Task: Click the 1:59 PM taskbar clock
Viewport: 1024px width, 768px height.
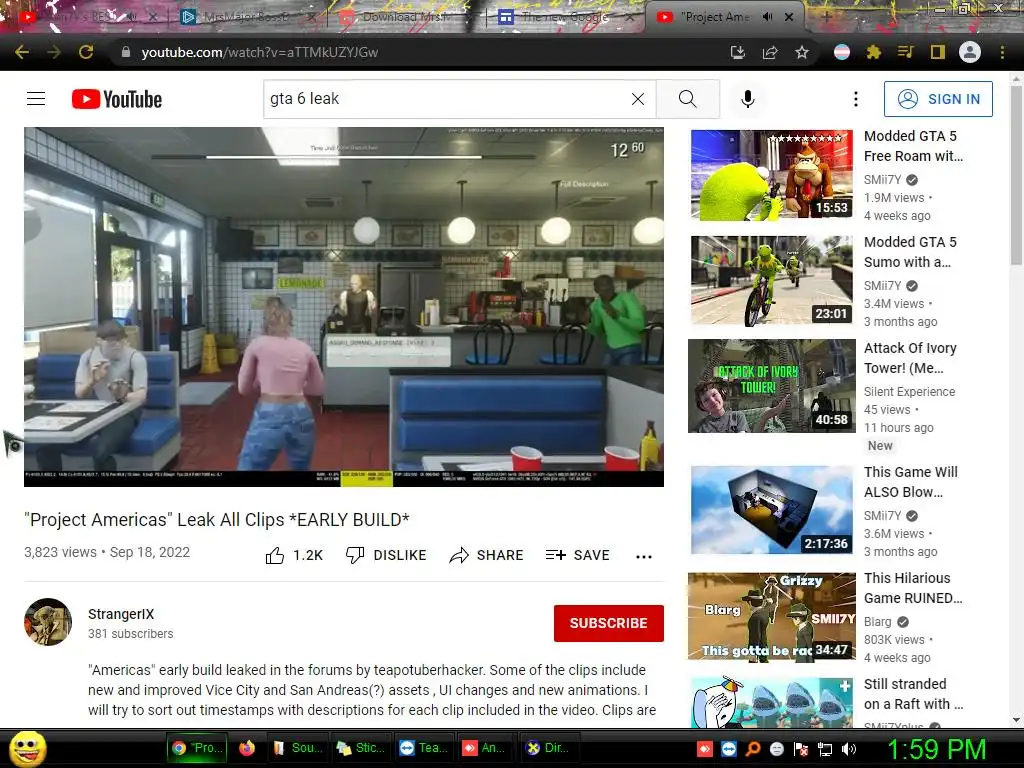Action: coord(936,750)
